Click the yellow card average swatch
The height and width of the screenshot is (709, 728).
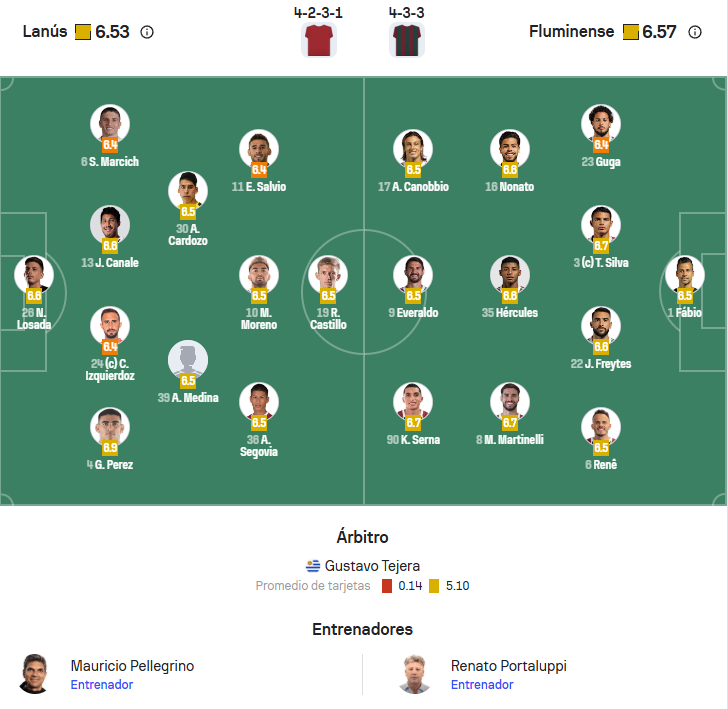[434, 586]
